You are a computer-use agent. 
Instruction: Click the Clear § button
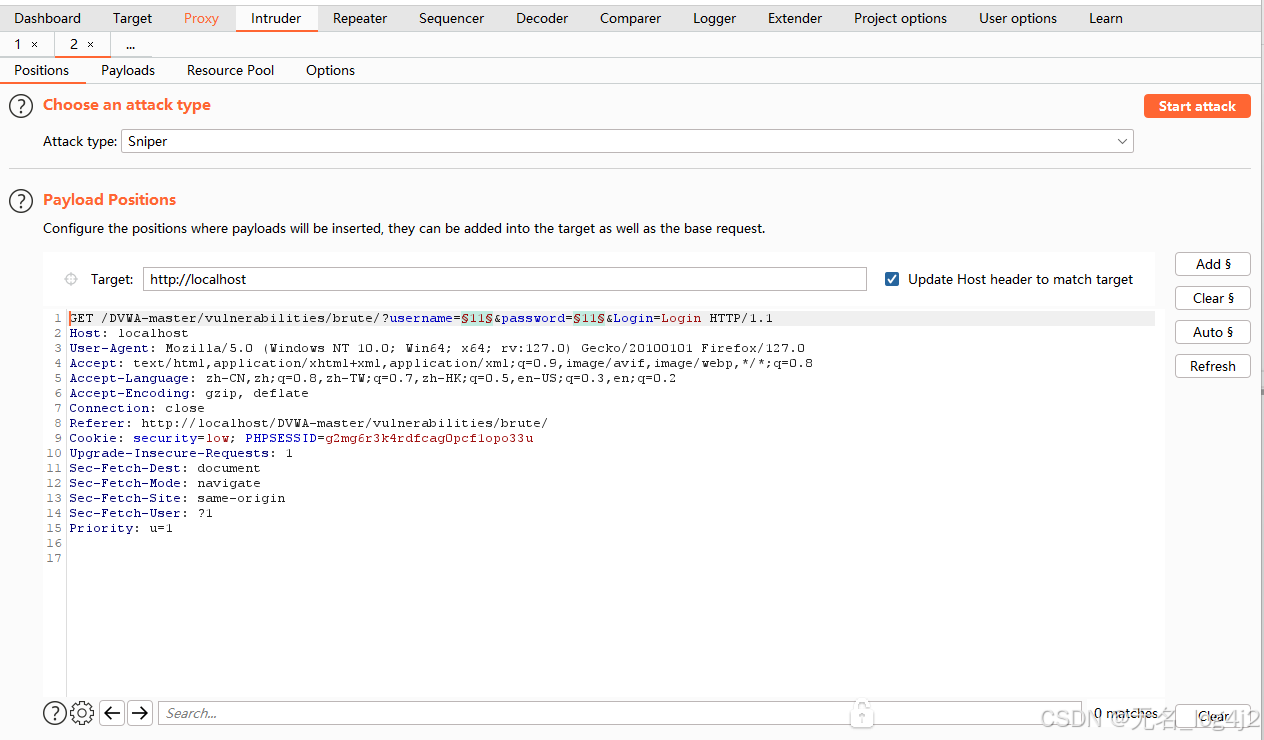(x=1213, y=298)
